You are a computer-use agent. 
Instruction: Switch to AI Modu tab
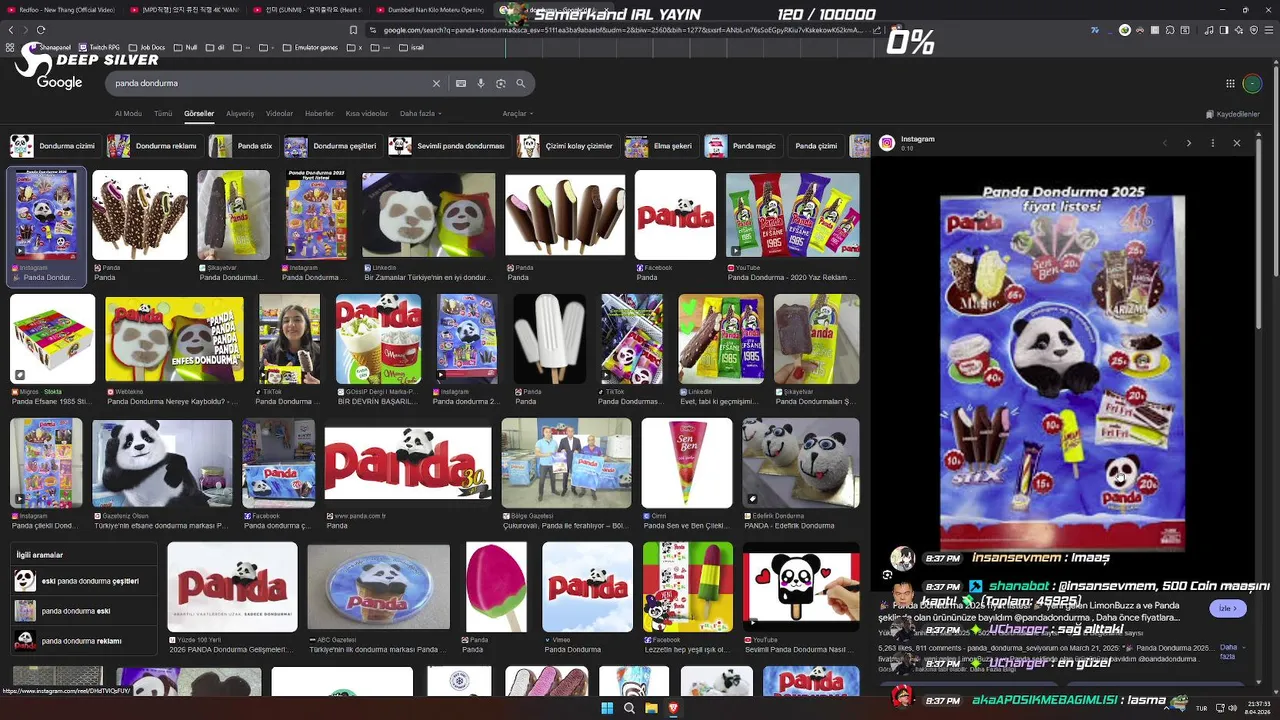[128, 114]
